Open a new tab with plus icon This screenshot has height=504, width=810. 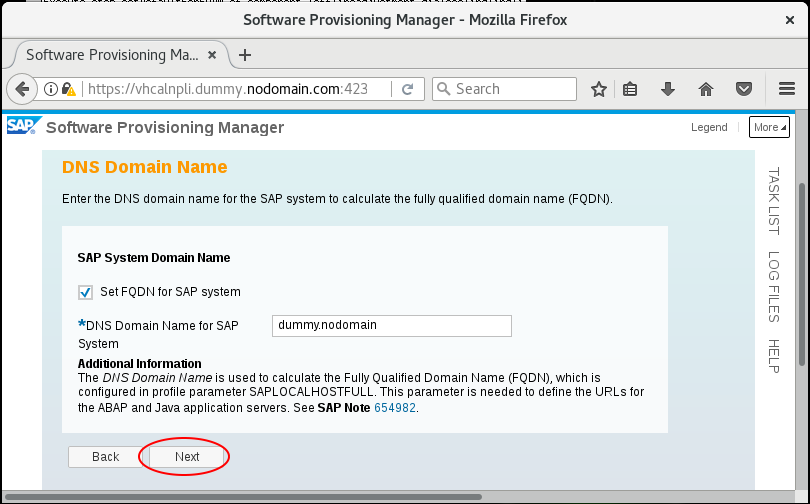click(245, 55)
